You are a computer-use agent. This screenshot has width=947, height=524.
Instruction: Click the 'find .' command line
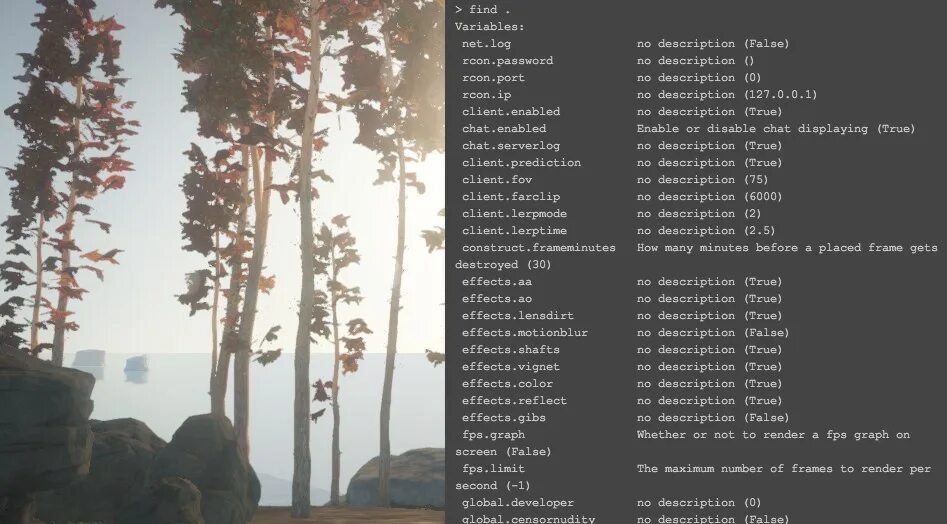(x=483, y=10)
